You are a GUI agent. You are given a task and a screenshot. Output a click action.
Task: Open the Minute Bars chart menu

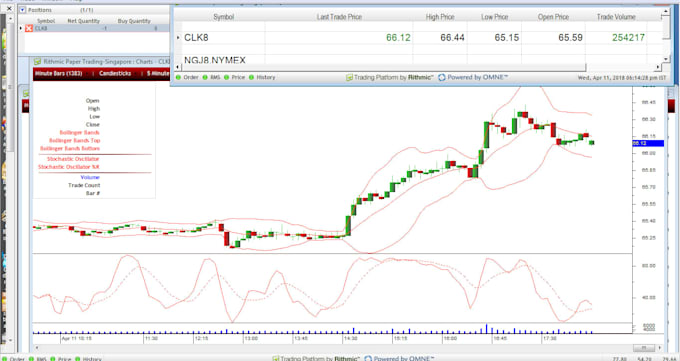[59, 73]
